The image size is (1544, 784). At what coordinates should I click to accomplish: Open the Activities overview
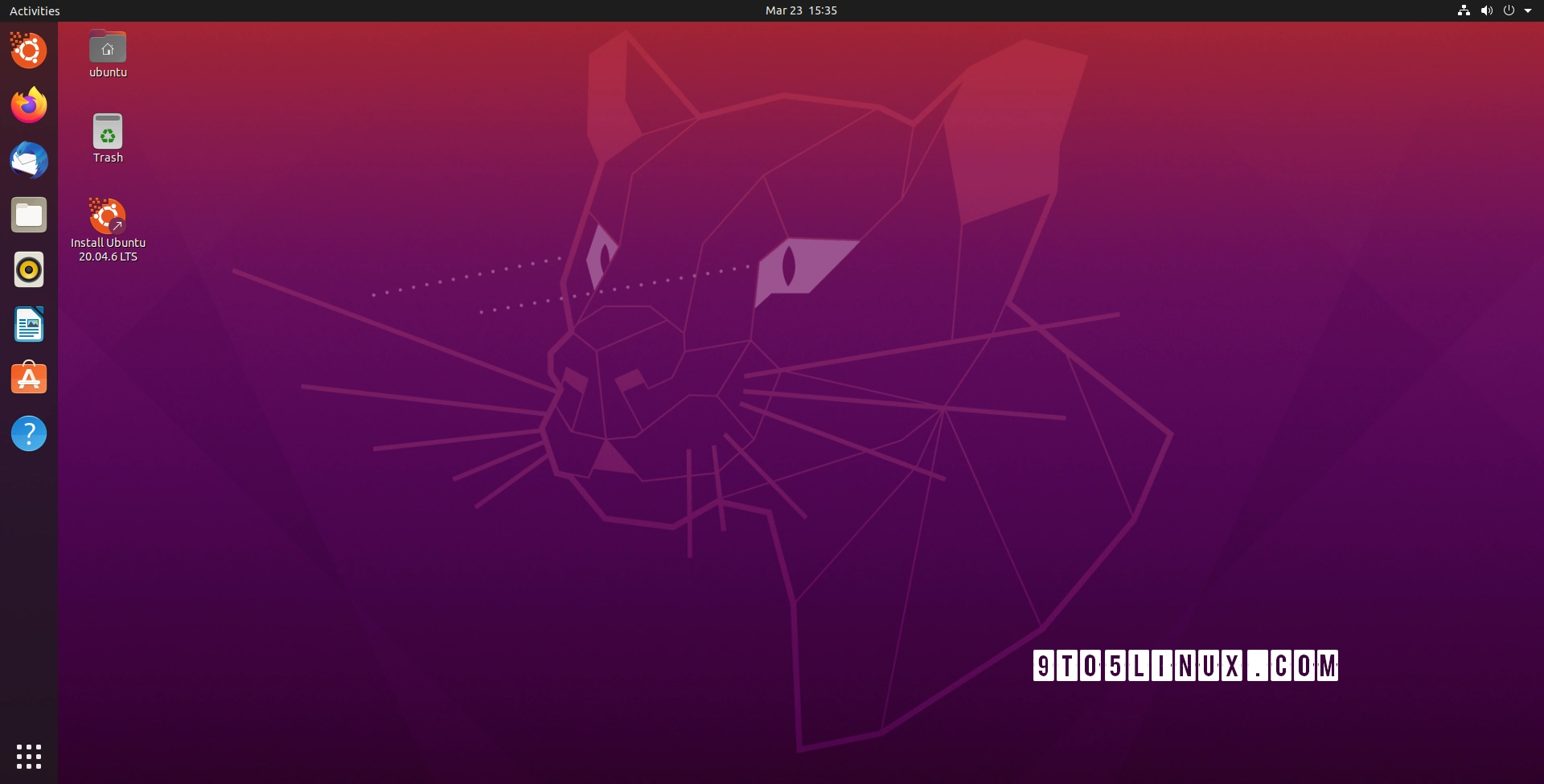coord(34,10)
